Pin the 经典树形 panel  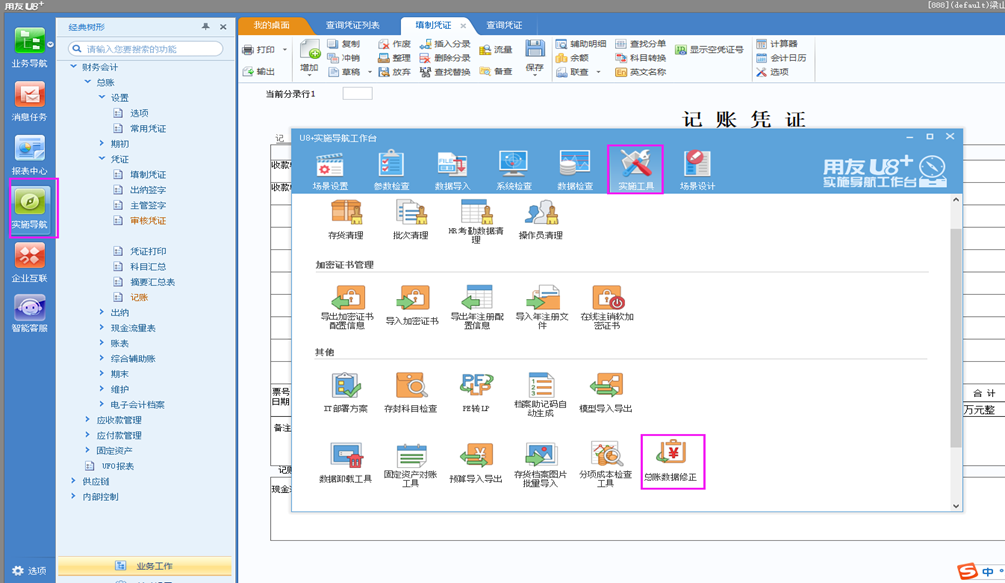206,26
